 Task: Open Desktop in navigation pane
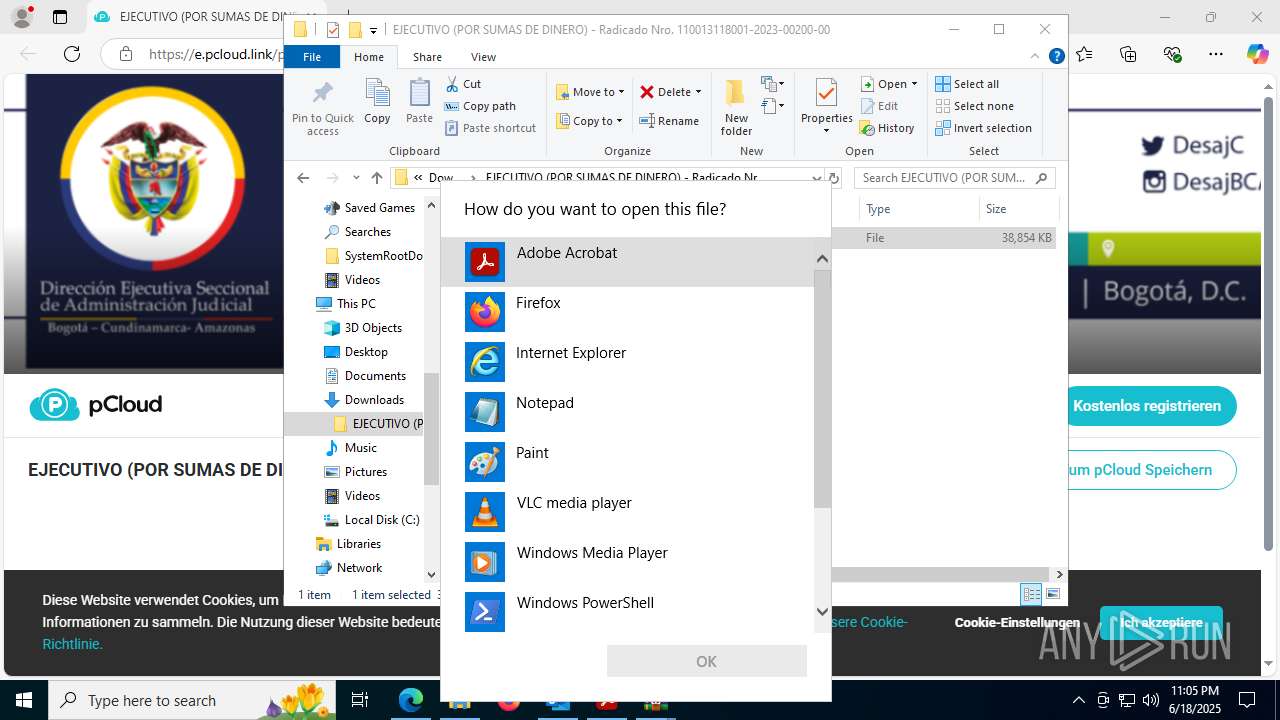tap(356, 352)
